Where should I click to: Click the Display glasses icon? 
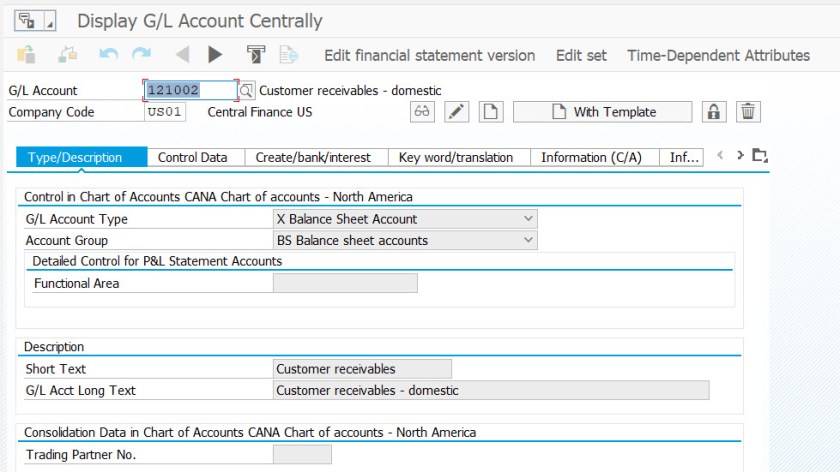[422, 112]
